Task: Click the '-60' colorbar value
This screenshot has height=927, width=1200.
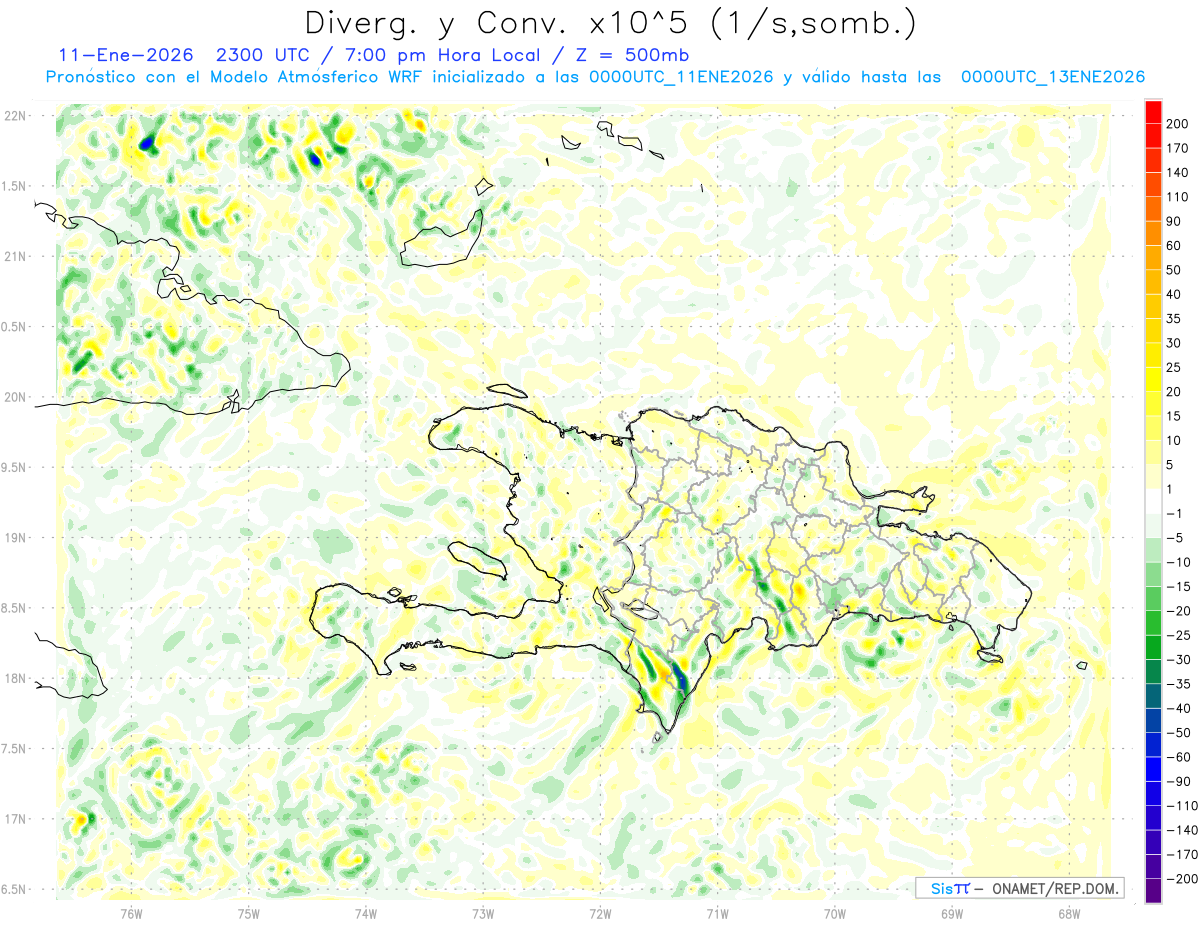Action: click(1178, 757)
